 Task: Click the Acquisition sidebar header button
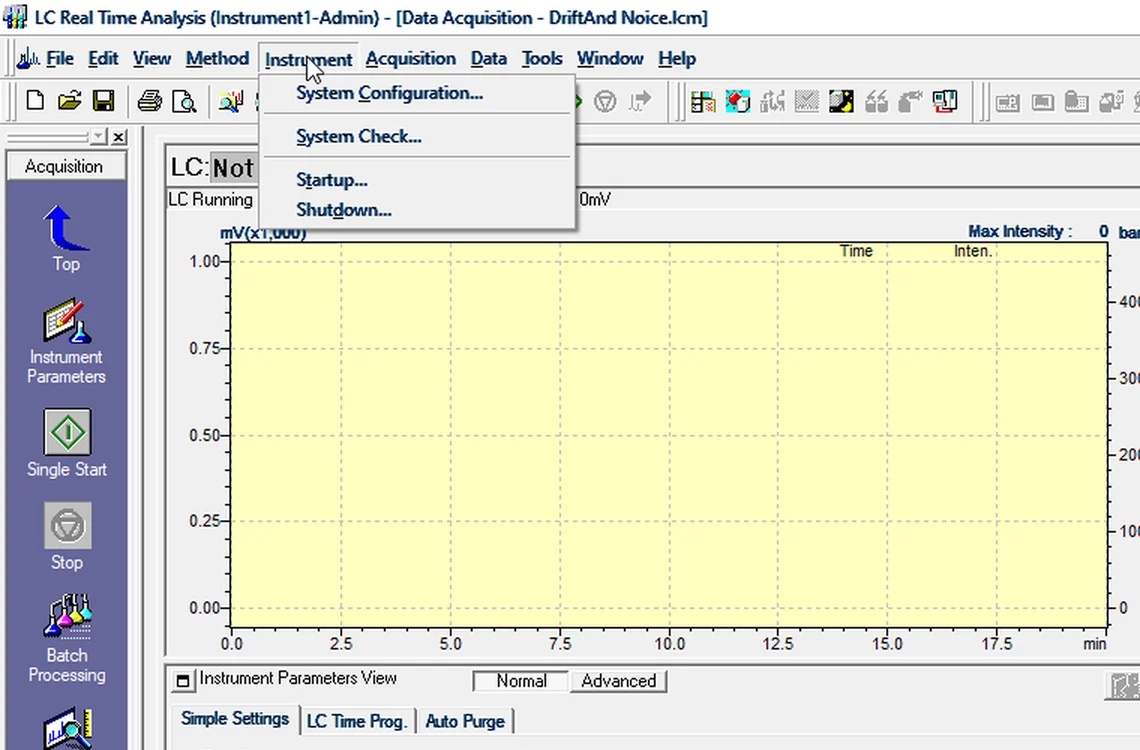[65, 166]
